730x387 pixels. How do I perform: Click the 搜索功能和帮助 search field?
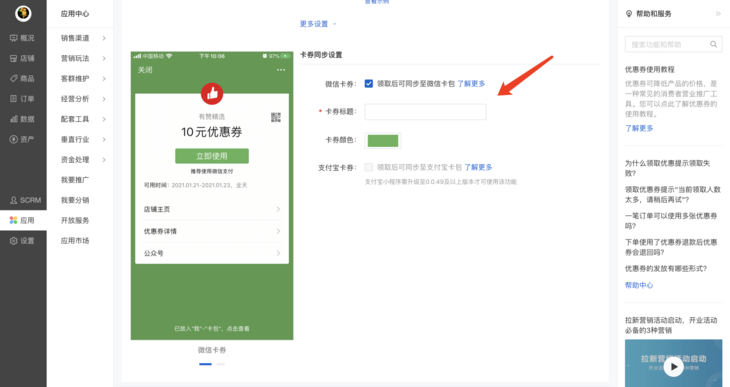[x=673, y=44]
